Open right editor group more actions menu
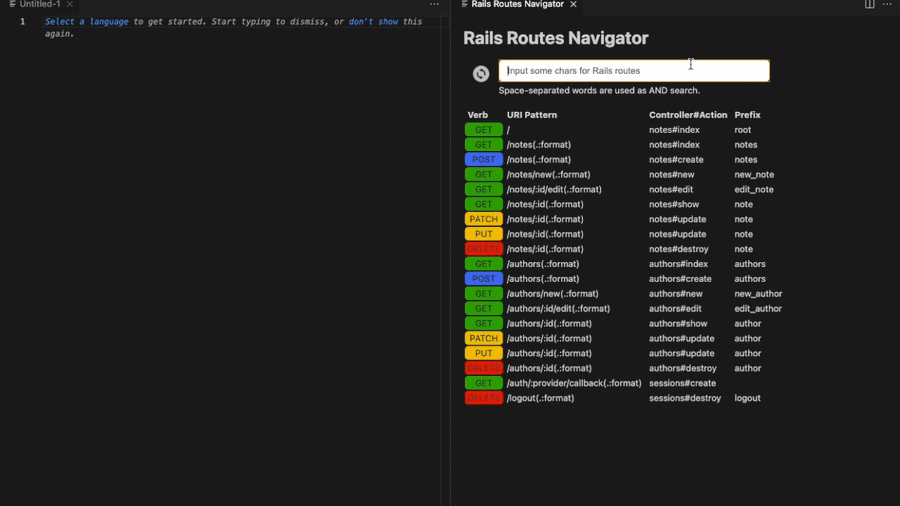The image size is (900, 506). 887,4
